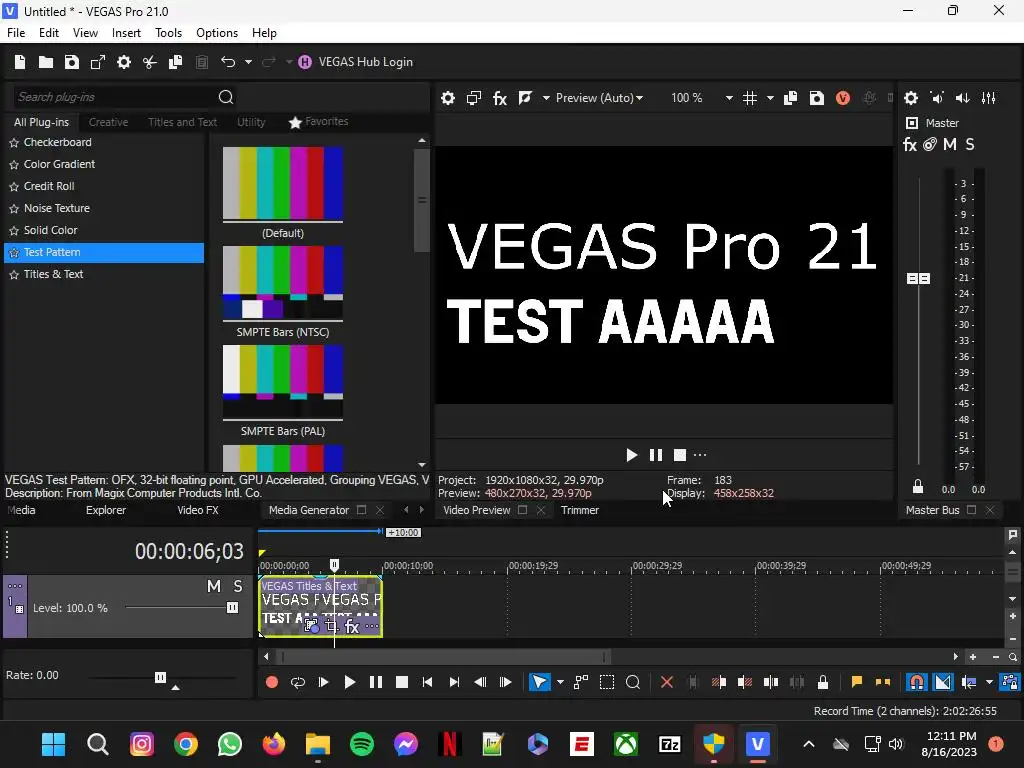Switch to the Video FX panel tab
This screenshot has width=1024, height=768.
coord(198,510)
